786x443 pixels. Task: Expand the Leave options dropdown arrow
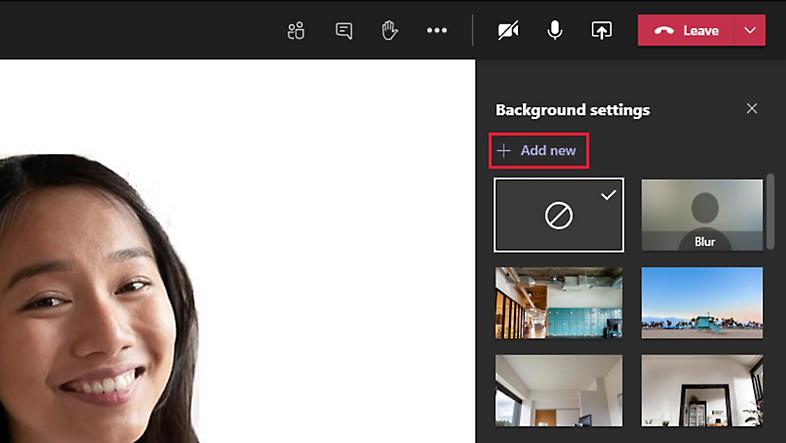pyautogui.click(x=750, y=30)
